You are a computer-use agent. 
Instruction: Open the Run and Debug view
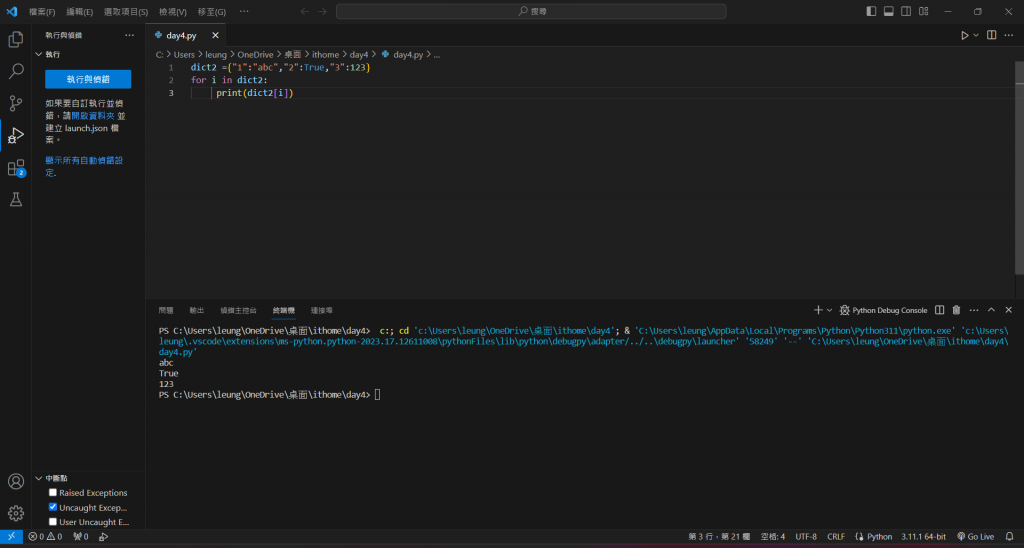click(x=16, y=135)
